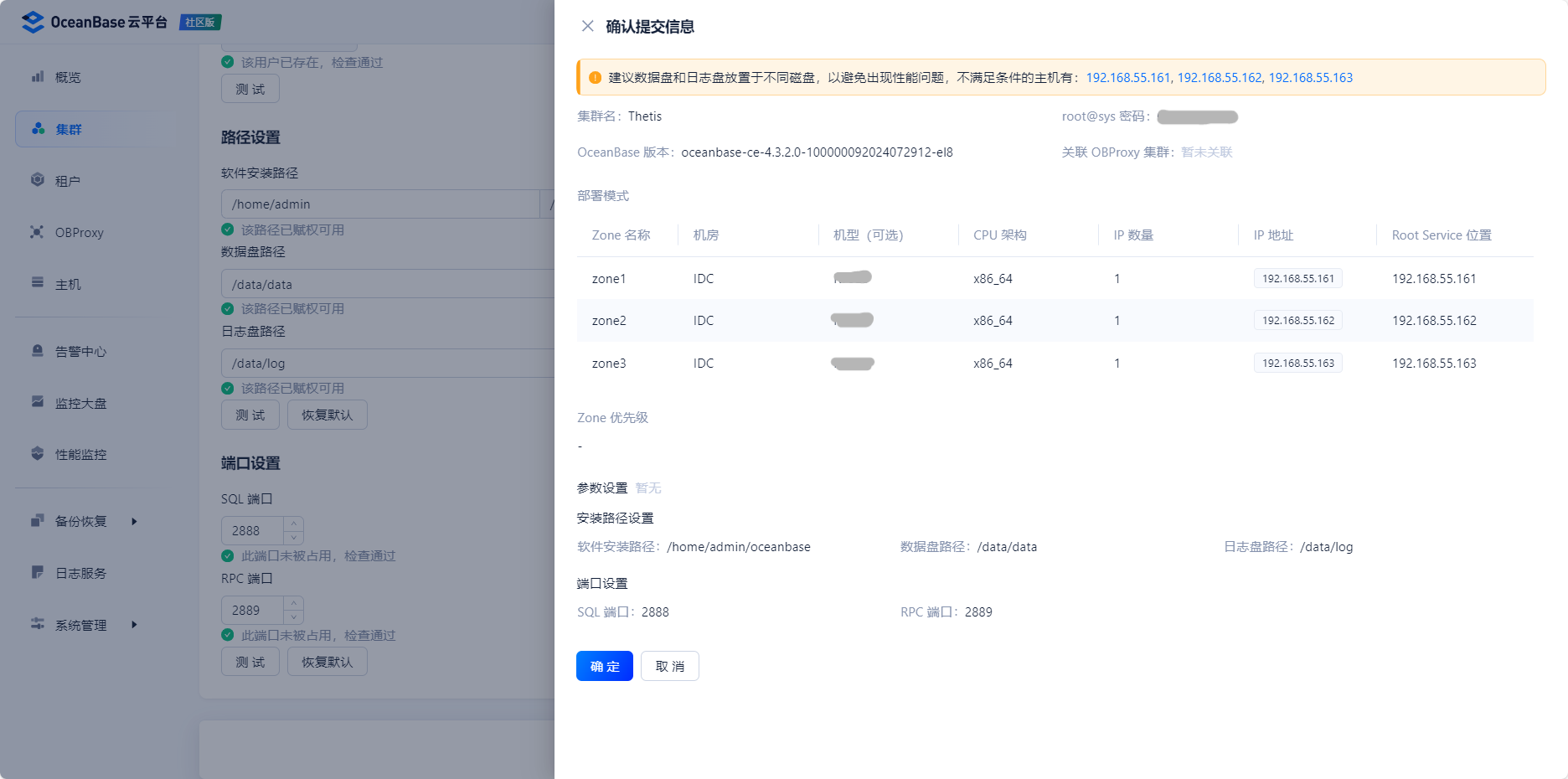Screen dimensions: 1568x779
Task: Click the 数据盘路径 input showing /data/data
Action: (x=388, y=284)
